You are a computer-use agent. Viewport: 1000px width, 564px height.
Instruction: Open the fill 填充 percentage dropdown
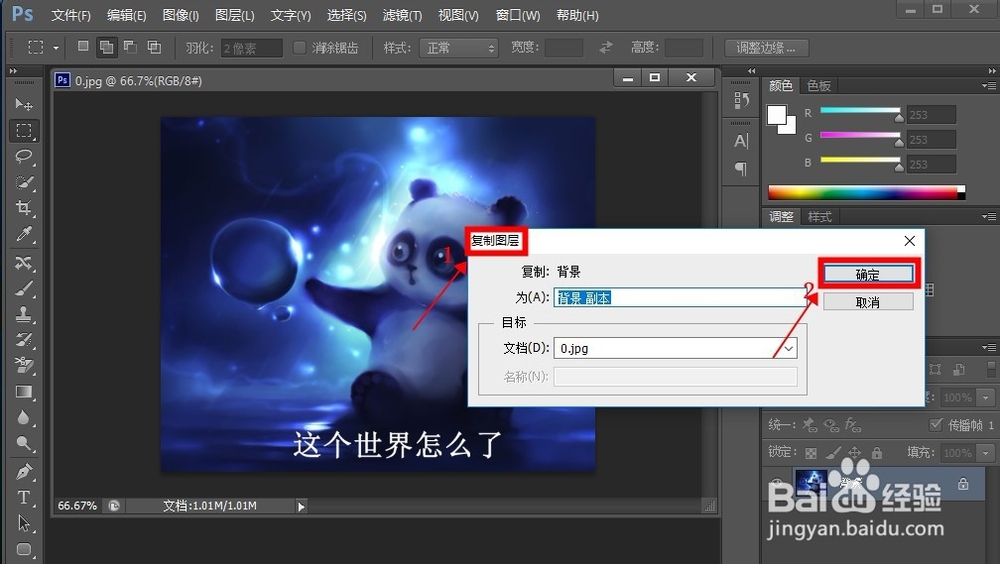pyautogui.click(x=986, y=453)
